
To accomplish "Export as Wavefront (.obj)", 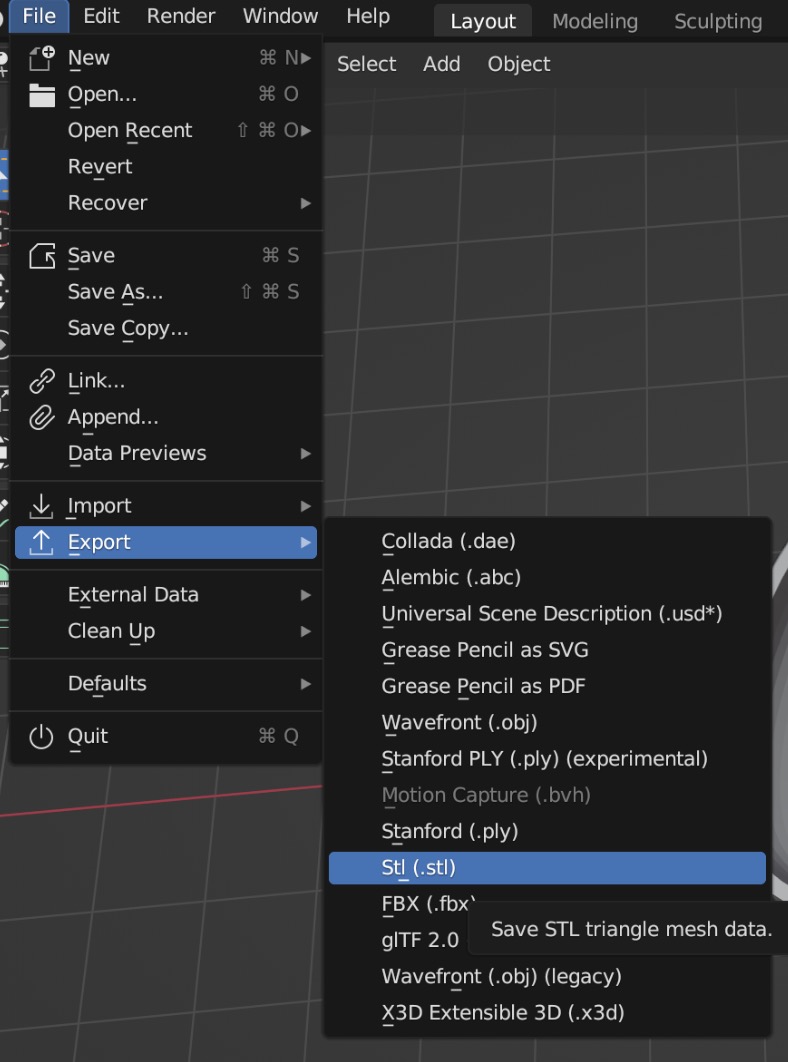I will point(547,723).
